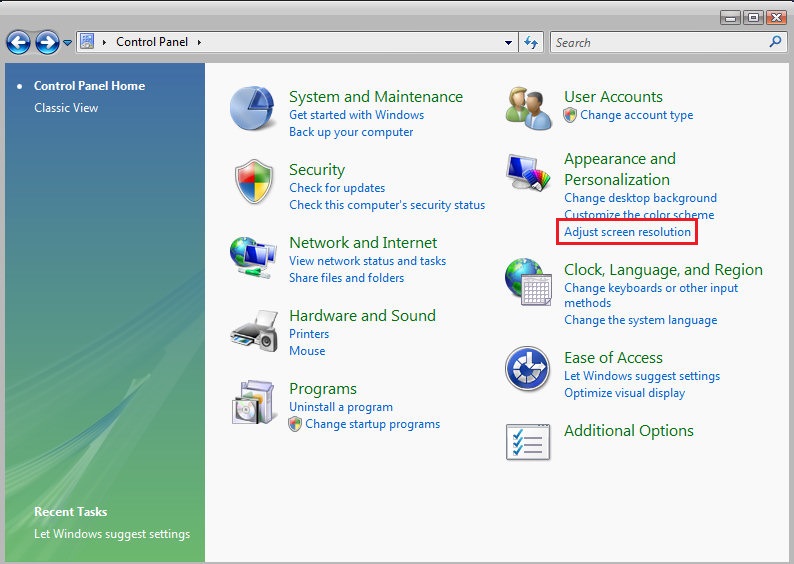Click the Ease of Access icon
The width and height of the screenshot is (794, 564).
point(528,370)
